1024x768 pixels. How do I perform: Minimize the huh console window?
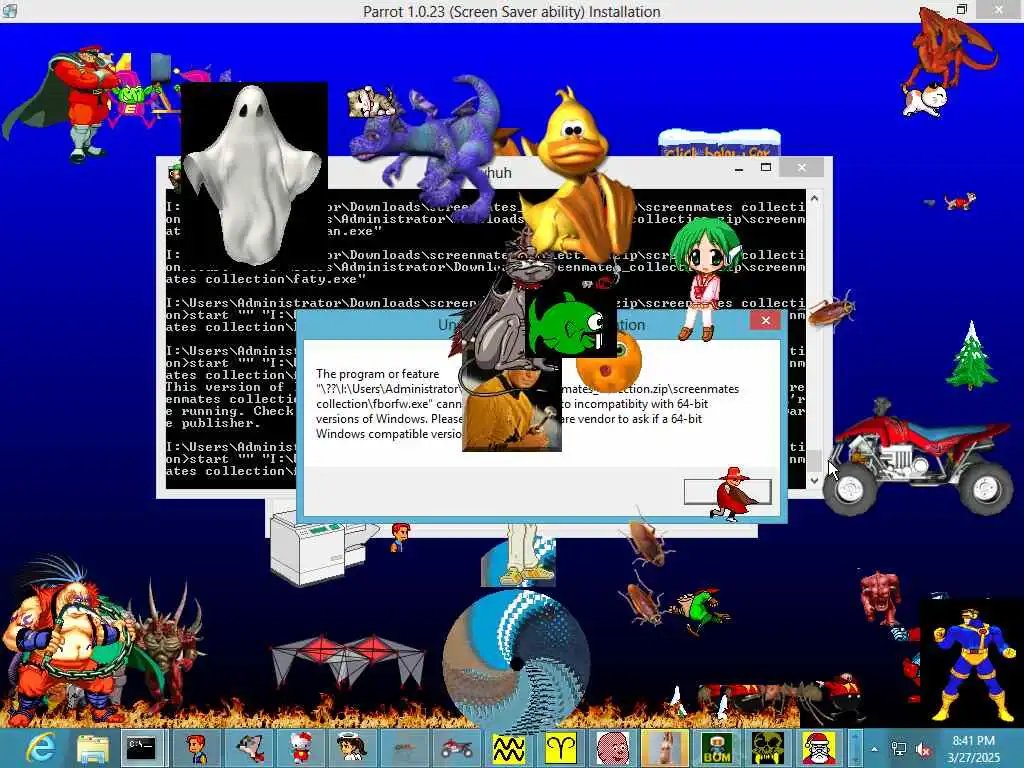pos(739,168)
